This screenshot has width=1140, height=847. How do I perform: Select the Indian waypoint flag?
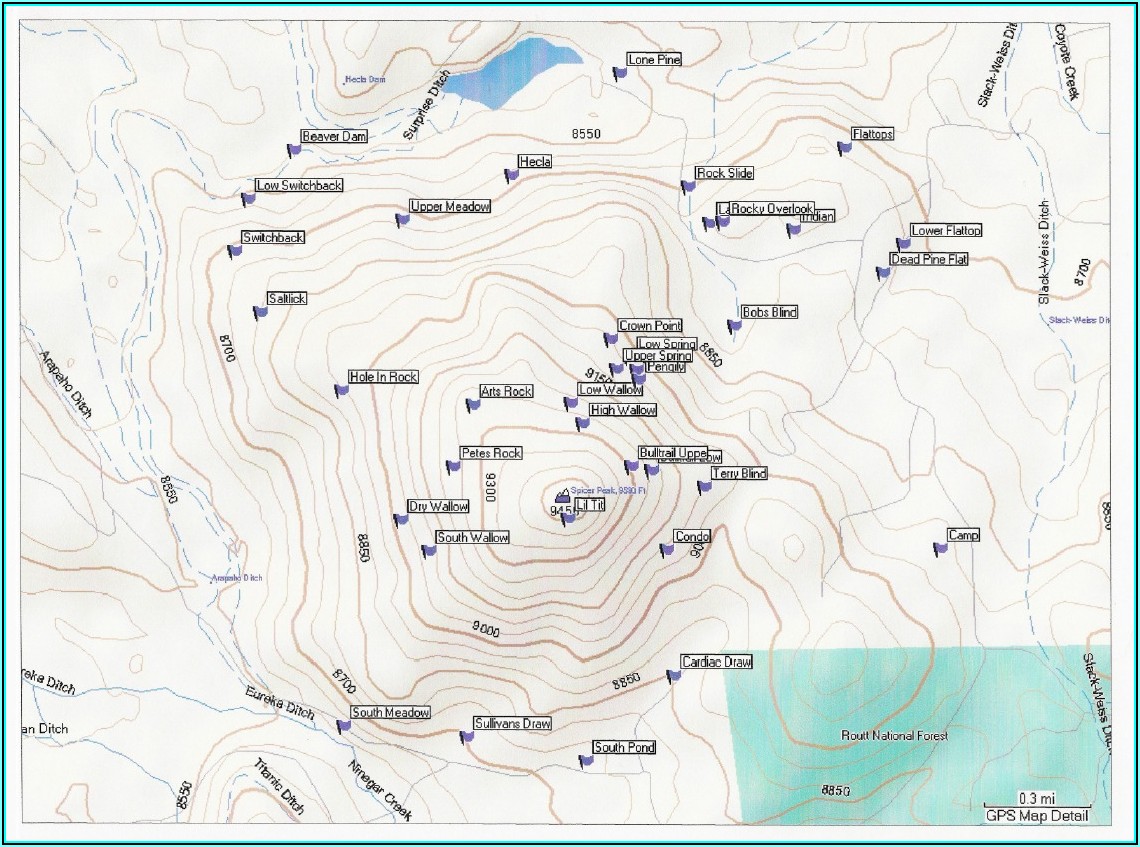pyautogui.click(x=793, y=230)
